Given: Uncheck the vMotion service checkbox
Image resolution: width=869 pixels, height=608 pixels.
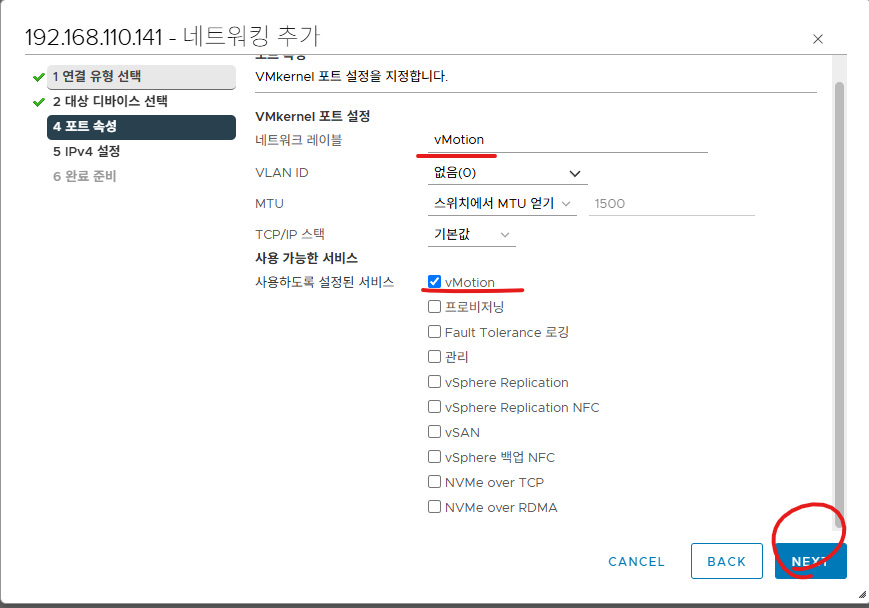Looking at the screenshot, I should (434, 282).
